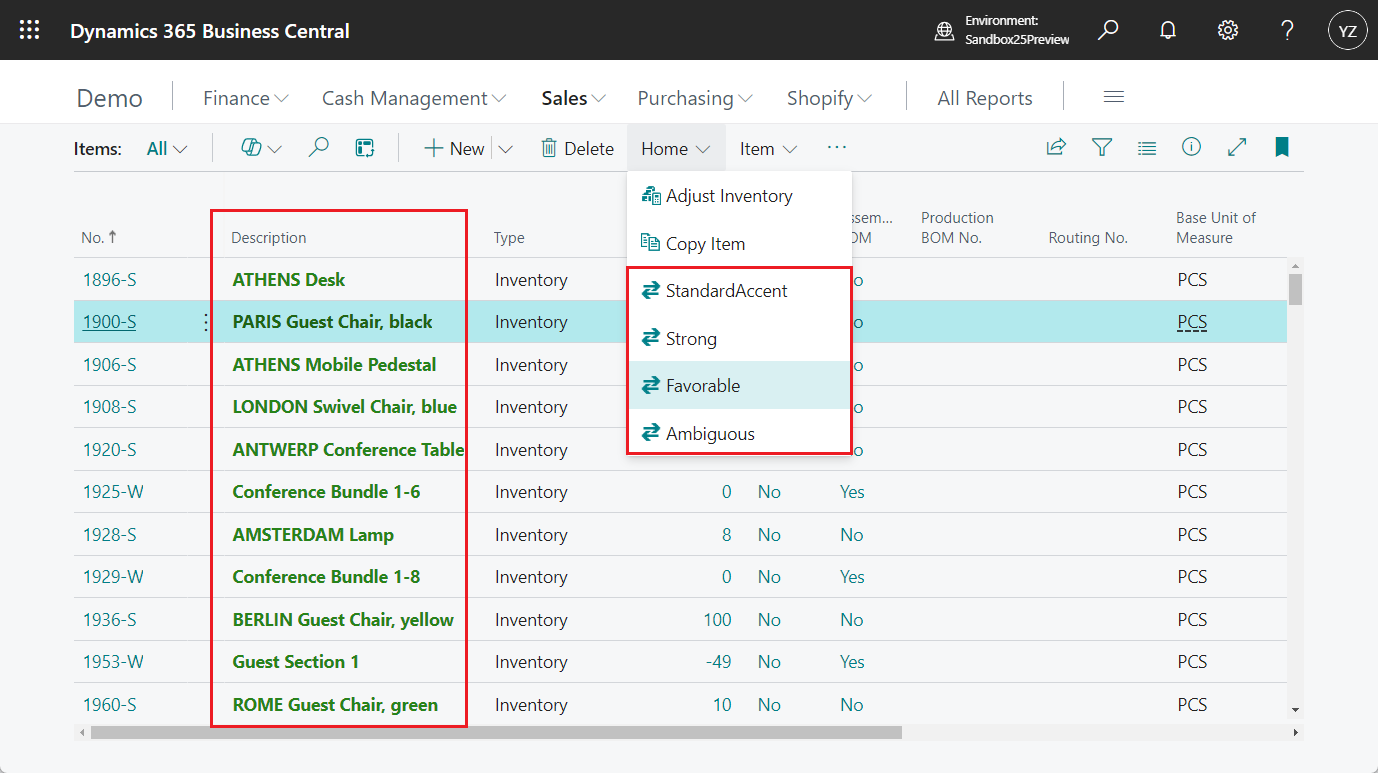Screen dimensions: 1378x773
Task: Open the All views filter dropdown
Action: point(166,149)
